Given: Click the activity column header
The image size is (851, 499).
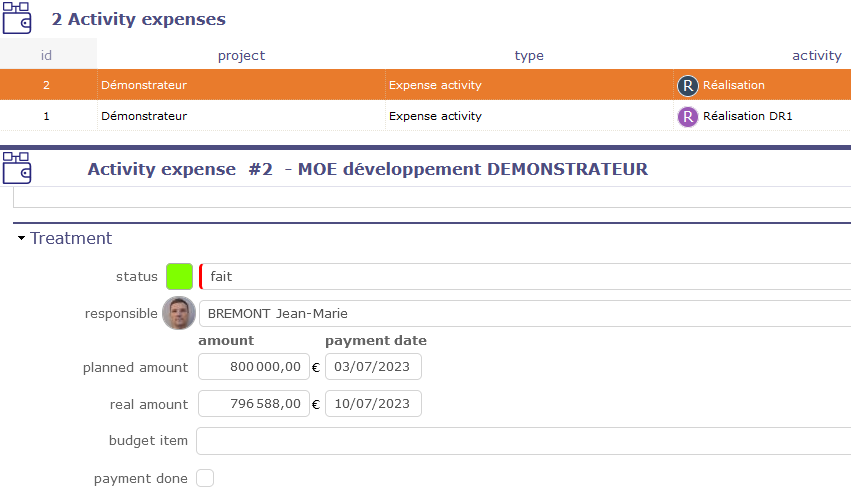Looking at the screenshot, I should click(816, 56).
